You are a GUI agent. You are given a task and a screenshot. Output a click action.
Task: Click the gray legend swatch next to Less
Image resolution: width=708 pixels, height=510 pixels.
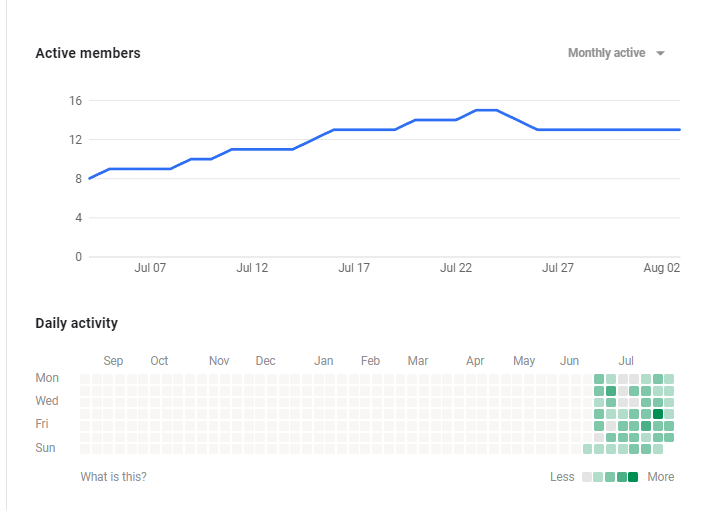587,477
